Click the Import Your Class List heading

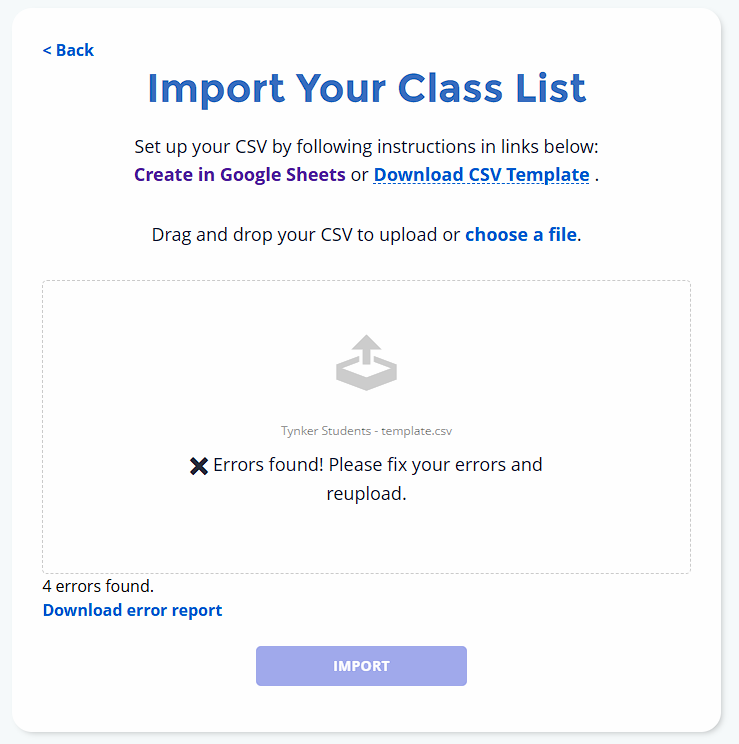(x=366, y=88)
